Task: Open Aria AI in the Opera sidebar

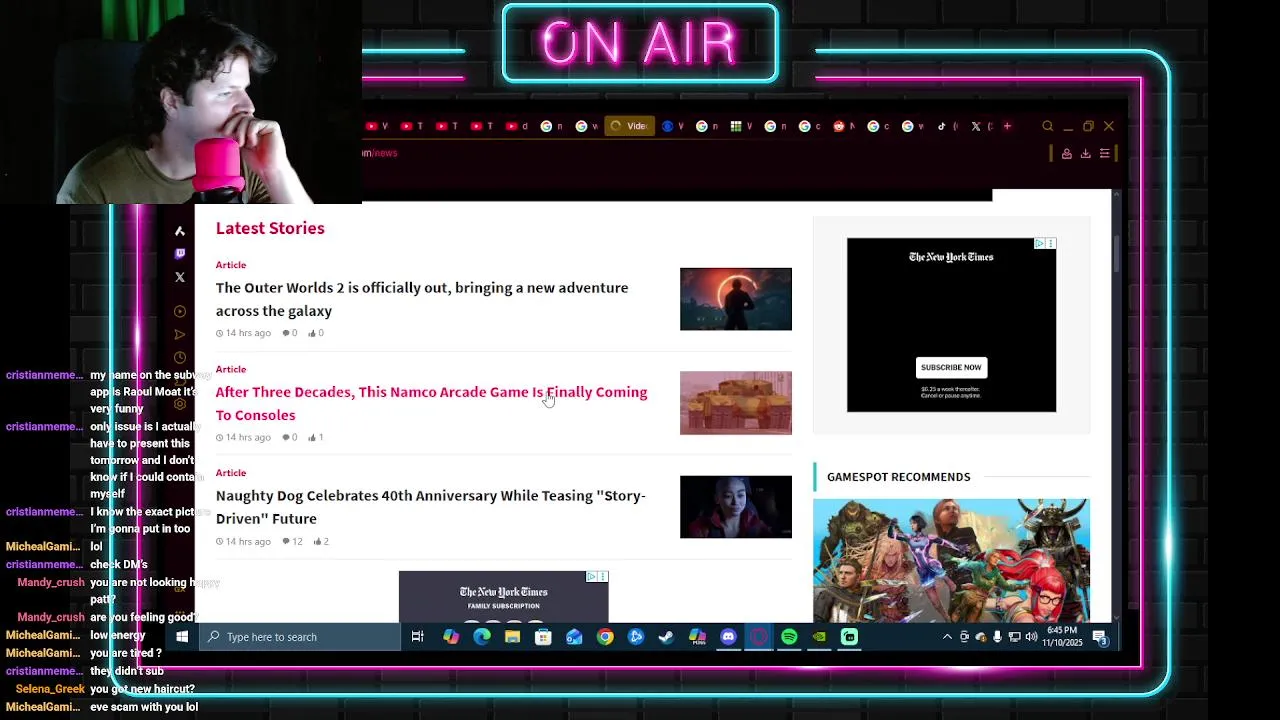Action: (x=180, y=231)
